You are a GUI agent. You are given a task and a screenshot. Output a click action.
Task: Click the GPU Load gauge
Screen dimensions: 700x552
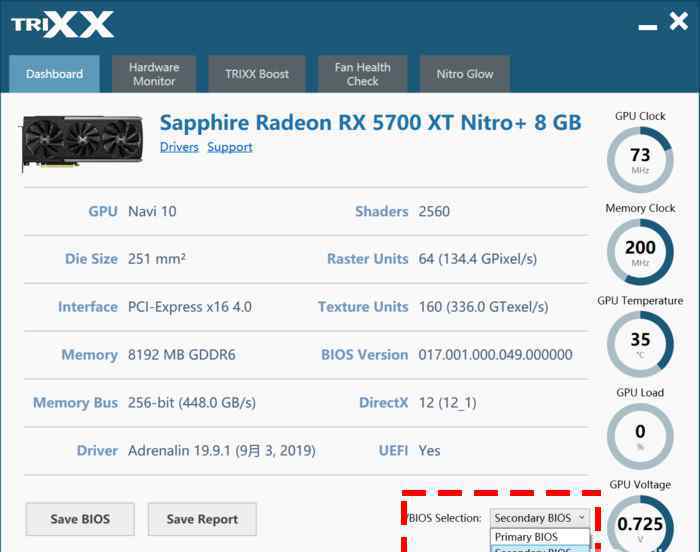[640, 436]
